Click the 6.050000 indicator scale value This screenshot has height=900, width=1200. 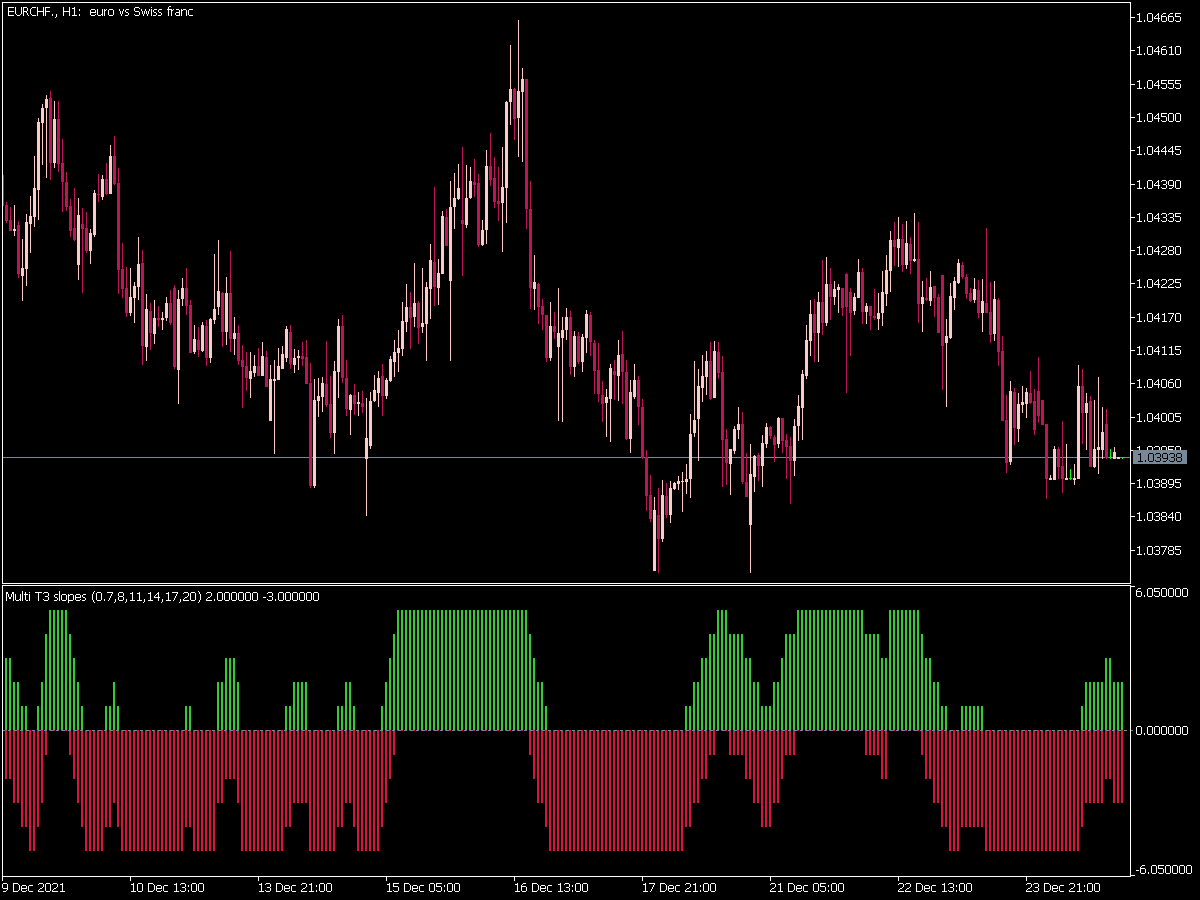coord(1163,593)
